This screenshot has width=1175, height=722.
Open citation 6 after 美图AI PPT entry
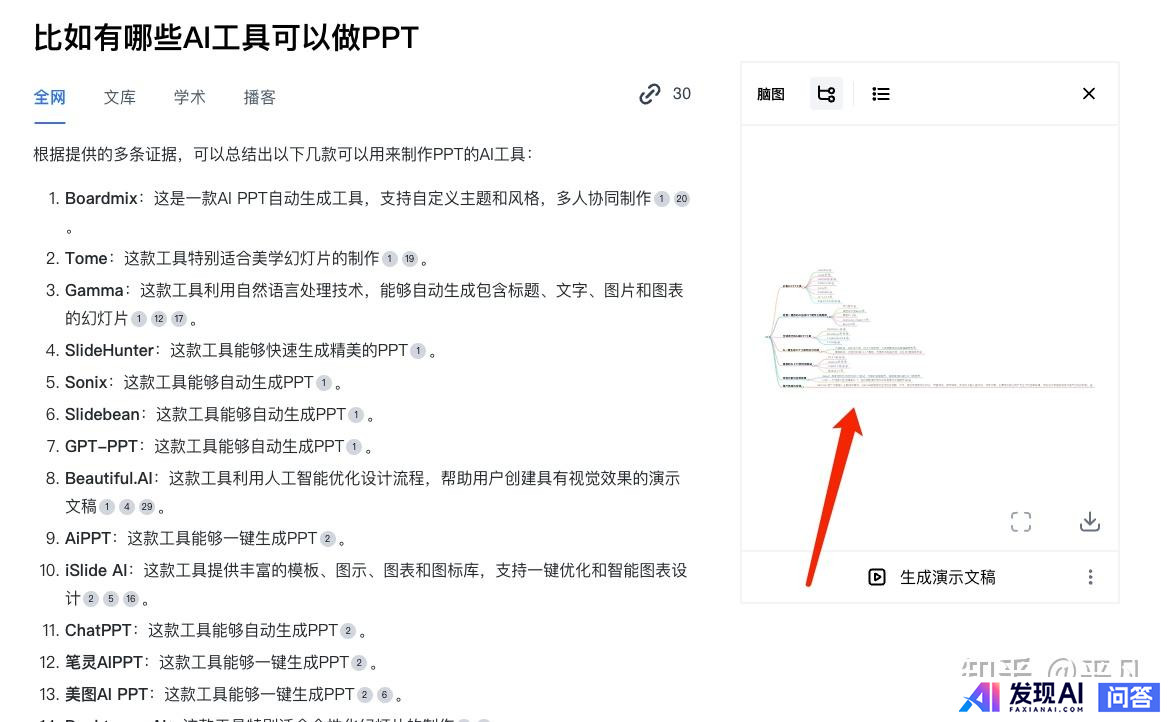(x=384, y=694)
